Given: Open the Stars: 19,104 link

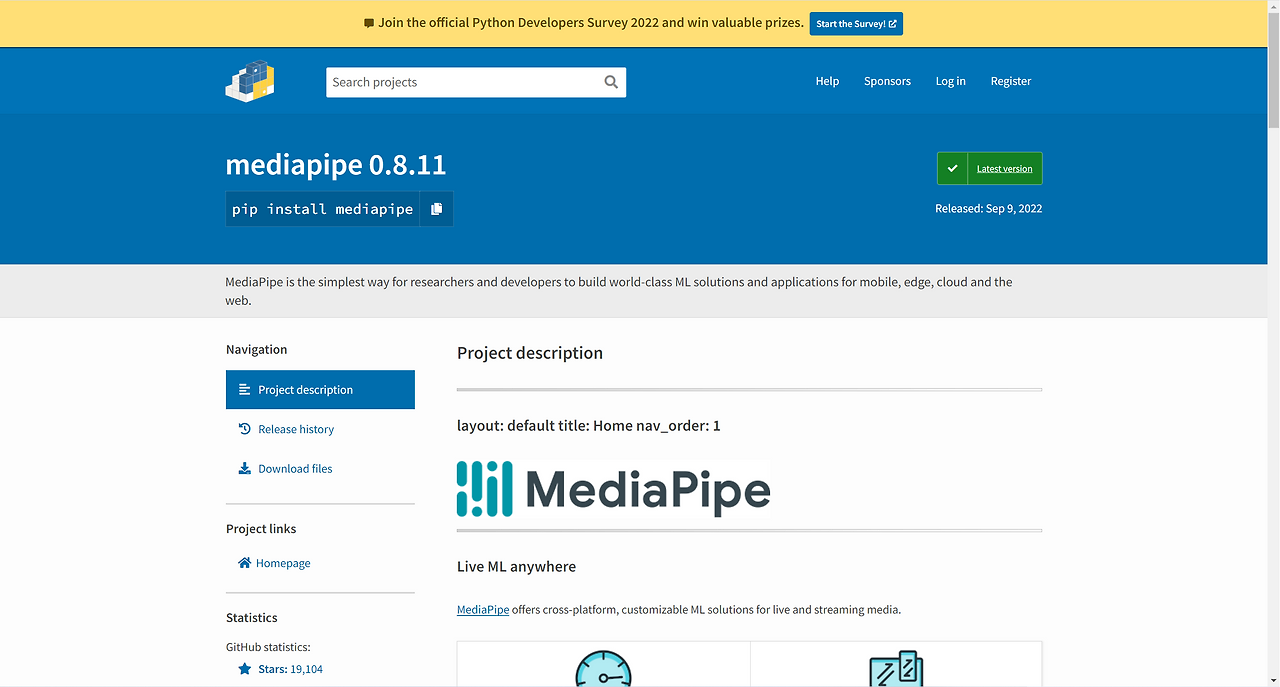Looking at the screenshot, I should 290,669.
